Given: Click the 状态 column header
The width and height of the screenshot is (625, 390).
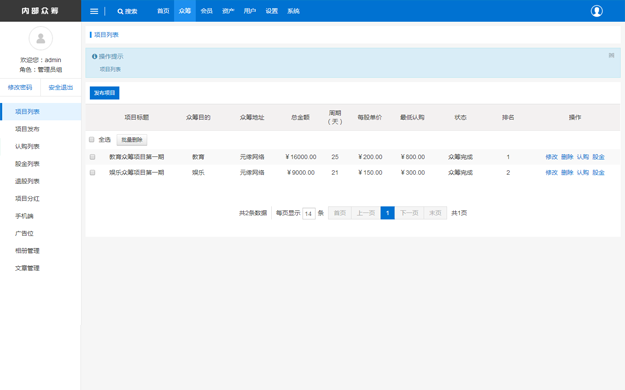Looking at the screenshot, I should pyautogui.click(x=460, y=117).
